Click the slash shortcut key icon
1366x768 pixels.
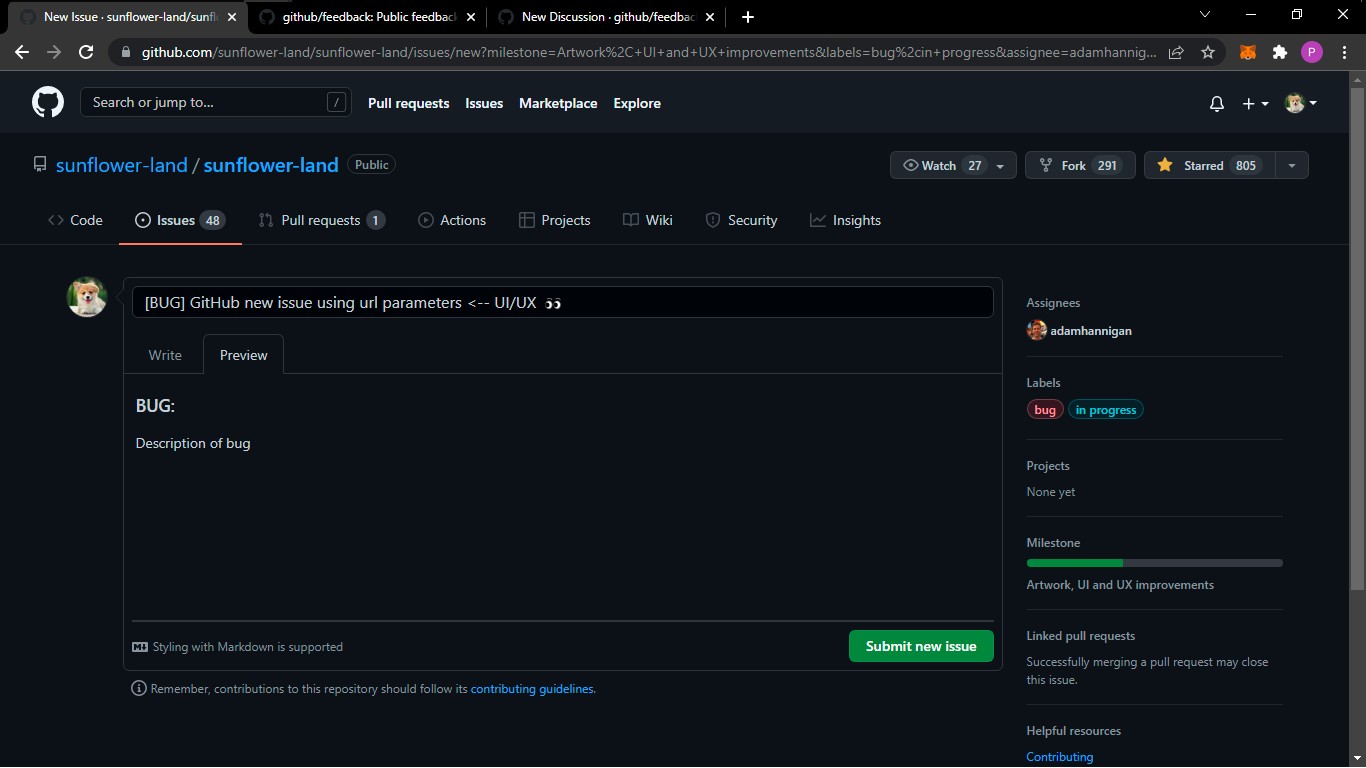[x=336, y=102]
